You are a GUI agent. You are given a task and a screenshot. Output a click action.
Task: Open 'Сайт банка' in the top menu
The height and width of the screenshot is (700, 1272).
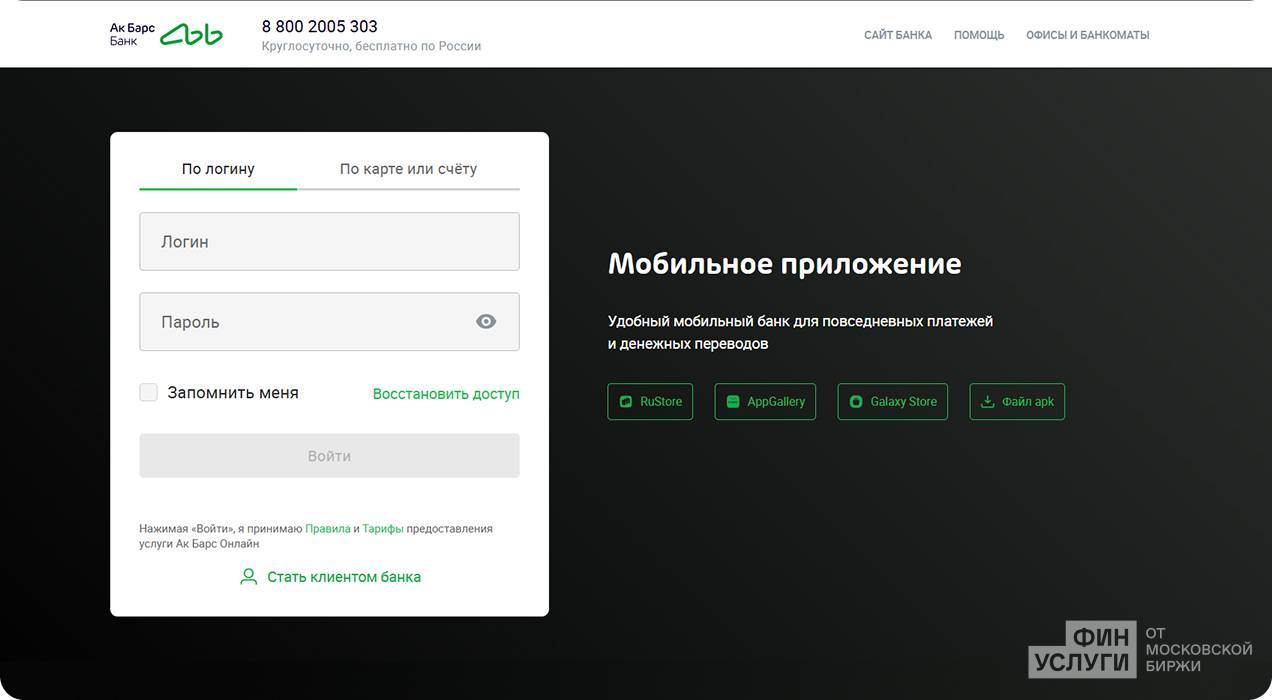[x=897, y=35]
